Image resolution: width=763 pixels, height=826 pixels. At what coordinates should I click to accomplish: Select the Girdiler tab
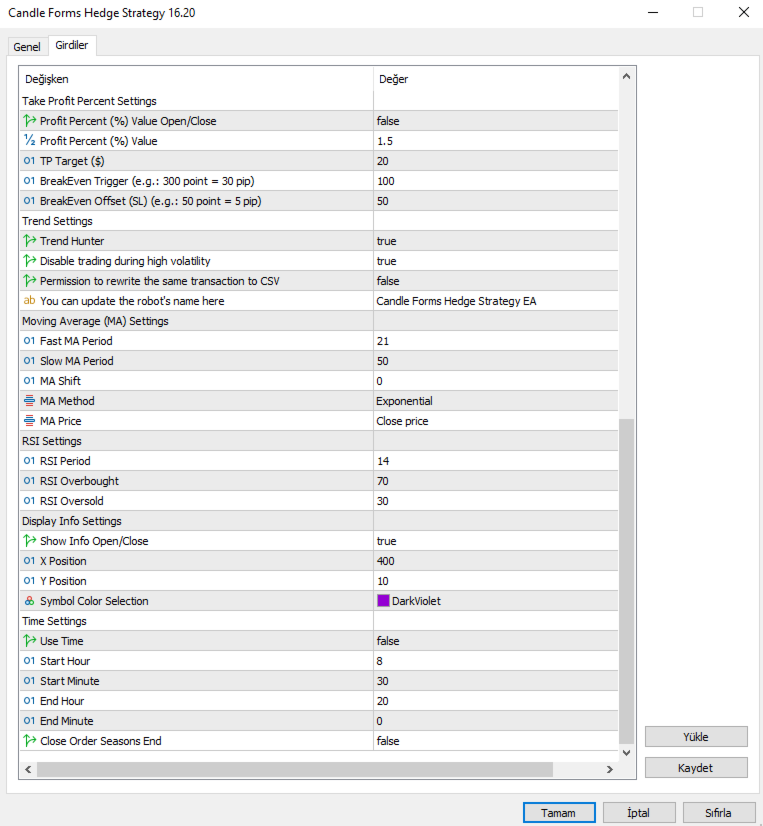point(71,46)
